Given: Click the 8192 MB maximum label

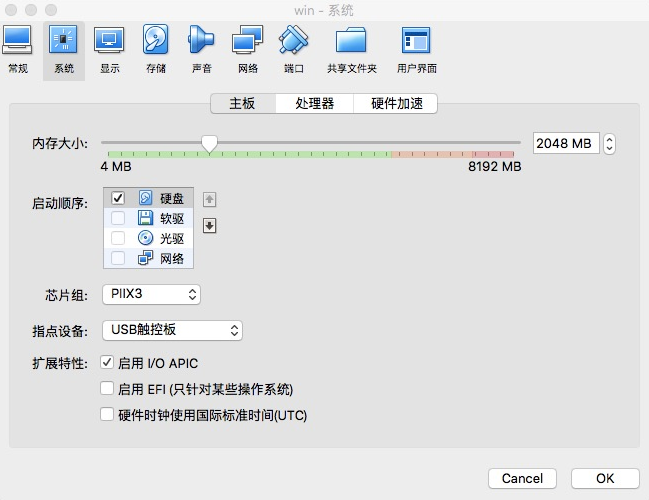Looking at the screenshot, I should click(x=495, y=167).
